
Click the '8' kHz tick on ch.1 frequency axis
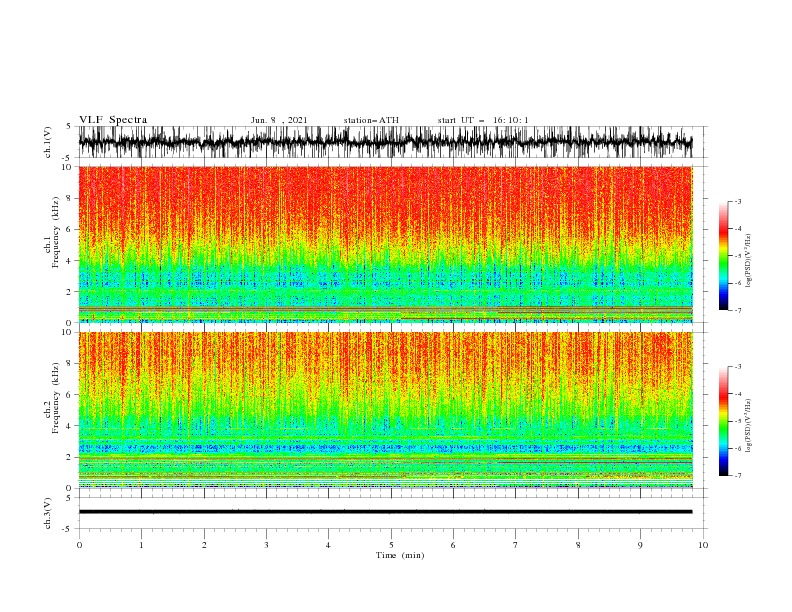click(69, 198)
